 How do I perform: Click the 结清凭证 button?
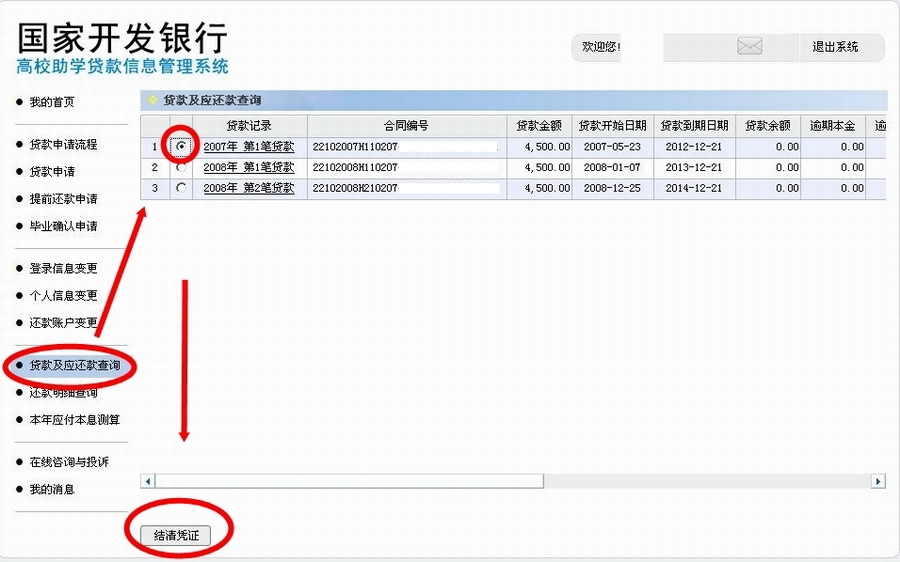click(x=176, y=535)
